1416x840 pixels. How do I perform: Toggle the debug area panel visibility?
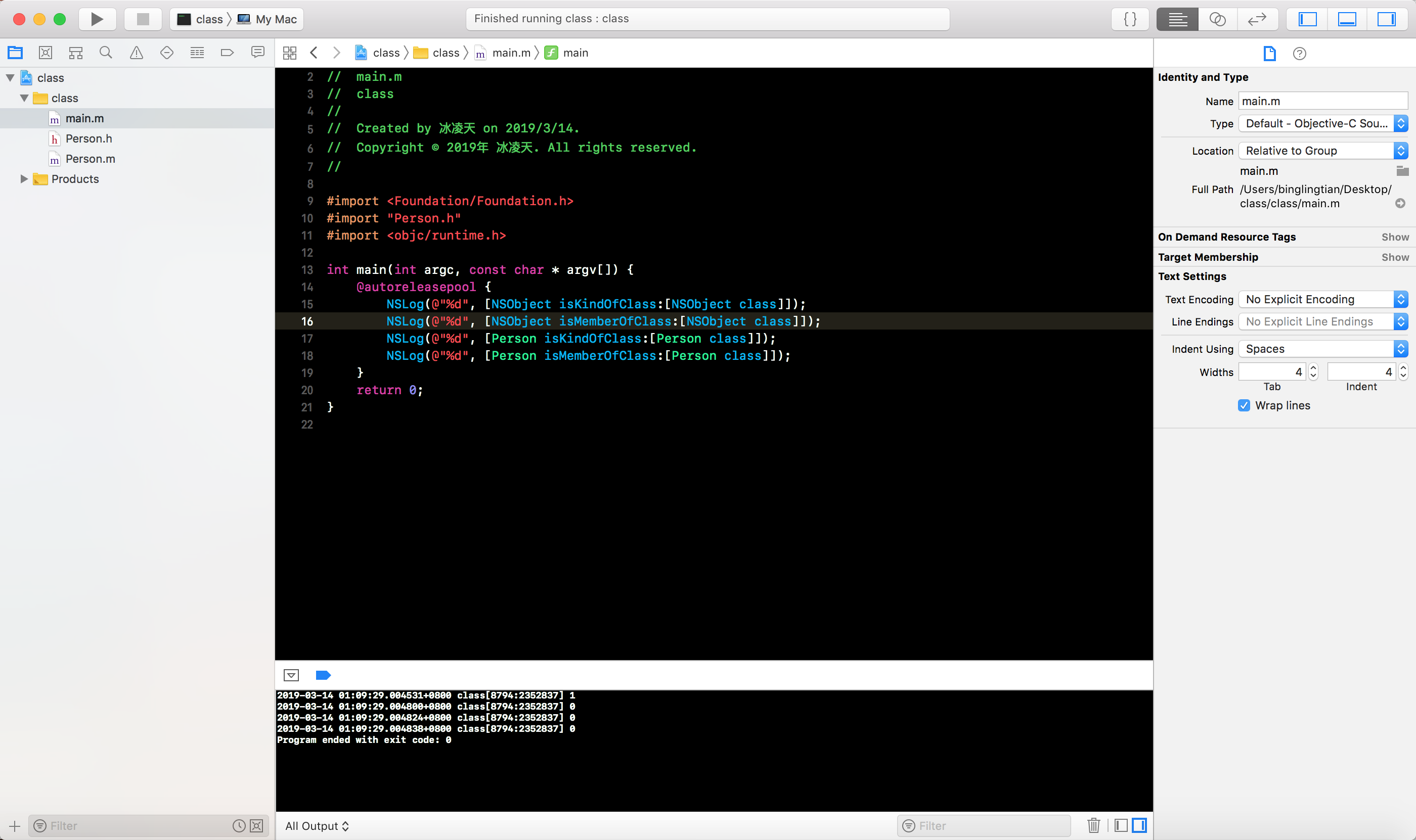(1347, 19)
